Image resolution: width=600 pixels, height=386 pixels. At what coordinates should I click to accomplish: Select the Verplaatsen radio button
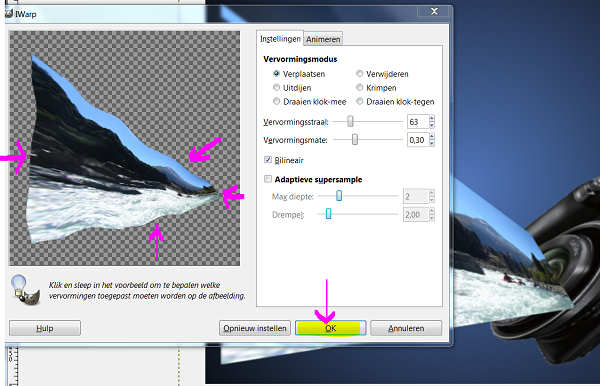tap(276, 73)
